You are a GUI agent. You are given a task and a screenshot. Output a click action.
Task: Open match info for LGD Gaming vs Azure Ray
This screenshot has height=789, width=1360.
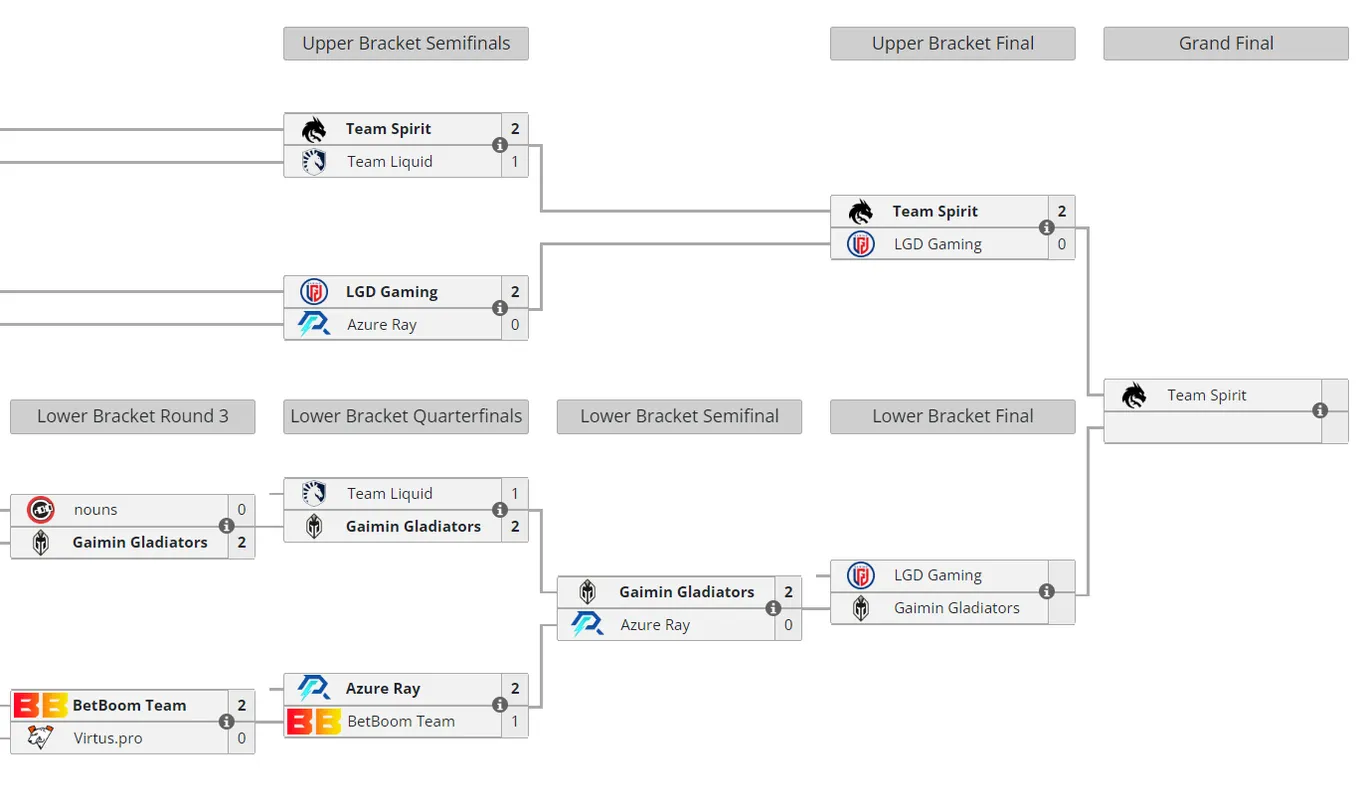tap(500, 308)
